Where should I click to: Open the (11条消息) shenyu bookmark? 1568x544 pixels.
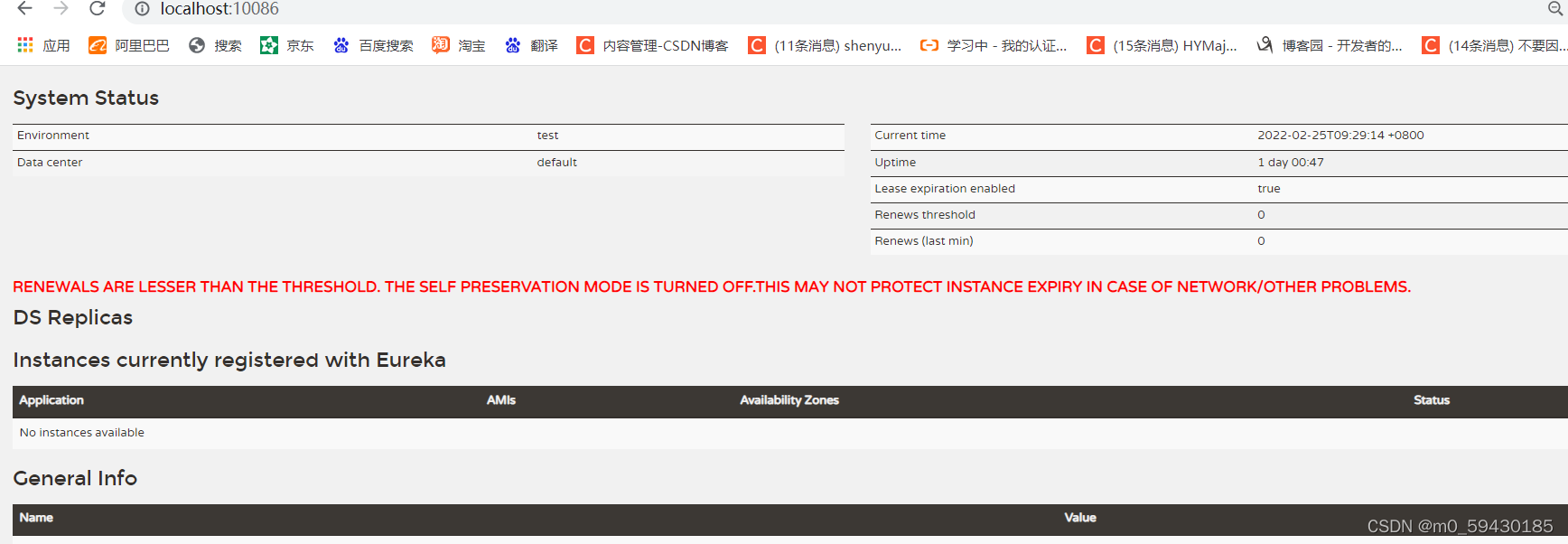825,45
